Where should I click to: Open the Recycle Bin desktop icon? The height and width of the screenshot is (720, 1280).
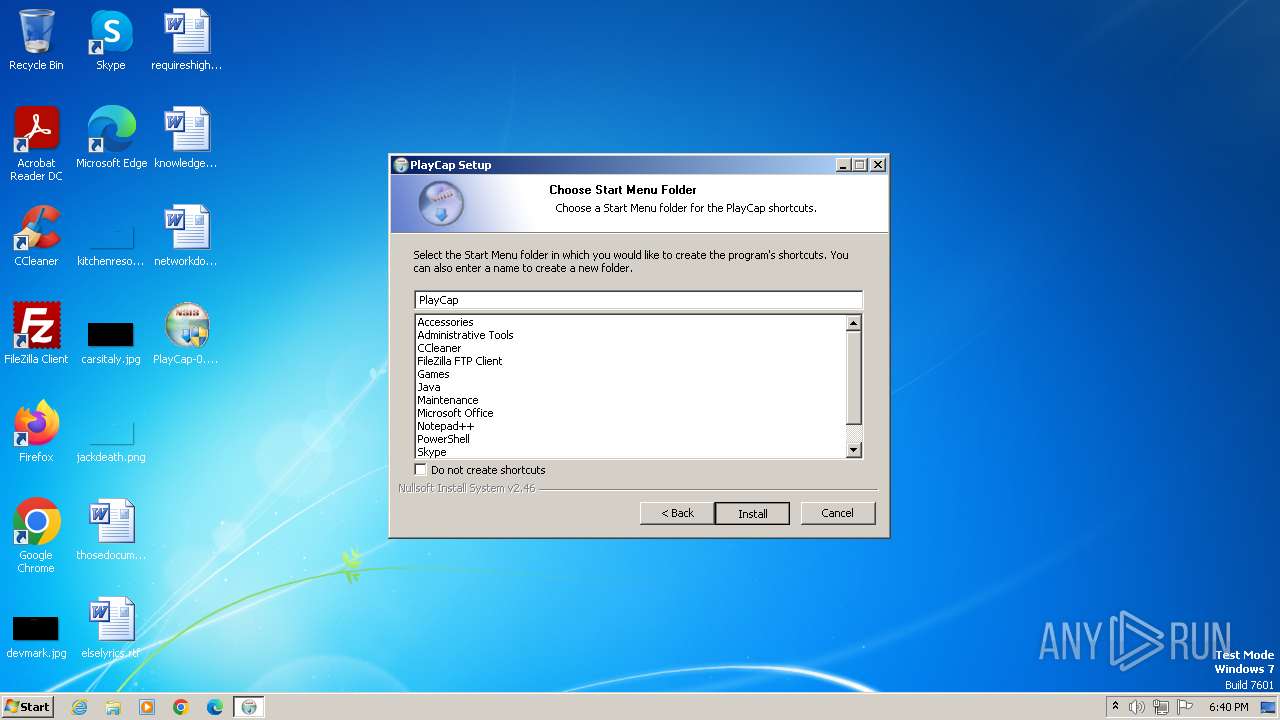36,40
